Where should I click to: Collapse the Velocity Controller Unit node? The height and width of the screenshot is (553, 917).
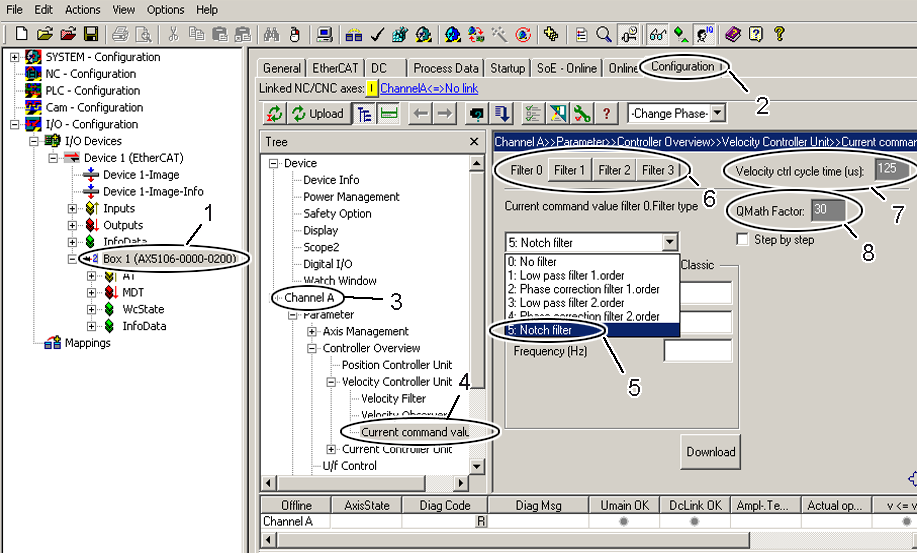coord(331,382)
